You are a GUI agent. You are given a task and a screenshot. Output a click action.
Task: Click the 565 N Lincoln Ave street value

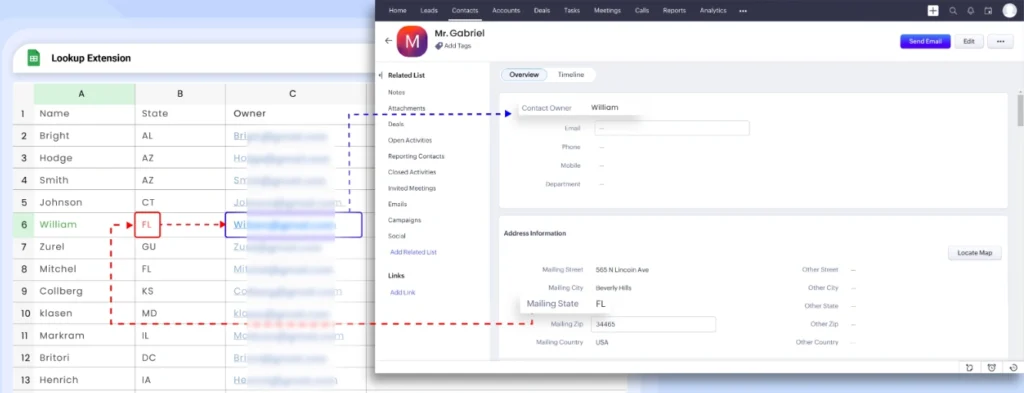click(622, 270)
